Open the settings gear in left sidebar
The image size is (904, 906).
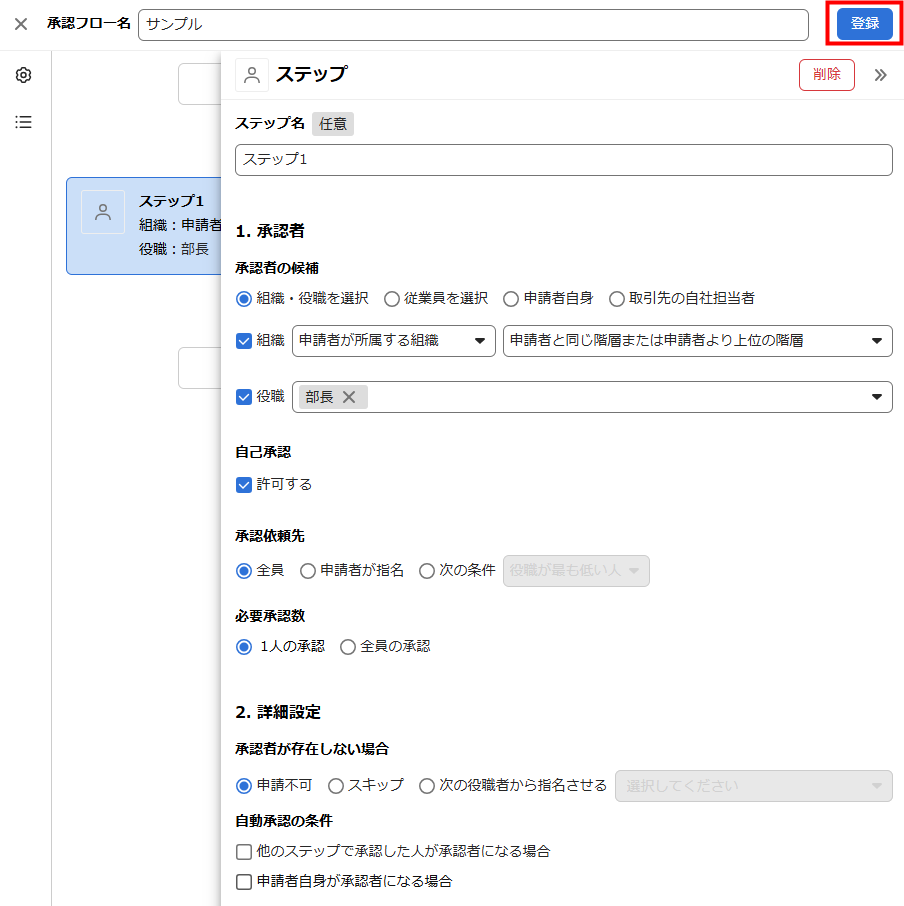point(23,76)
